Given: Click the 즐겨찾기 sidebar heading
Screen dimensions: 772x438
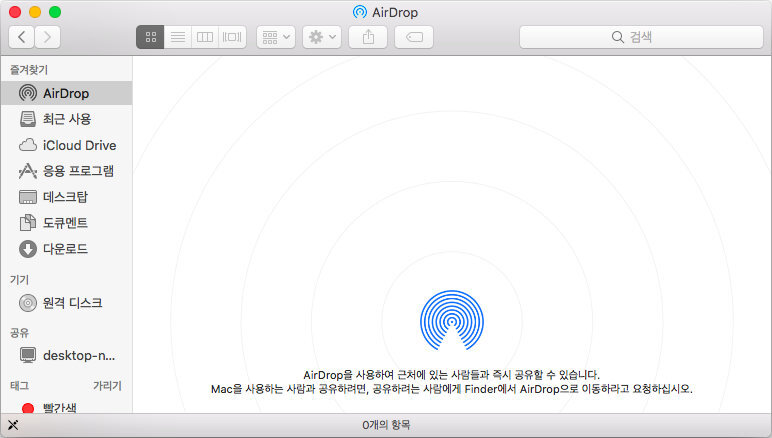Looking at the screenshot, I should pyautogui.click(x=29, y=70).
